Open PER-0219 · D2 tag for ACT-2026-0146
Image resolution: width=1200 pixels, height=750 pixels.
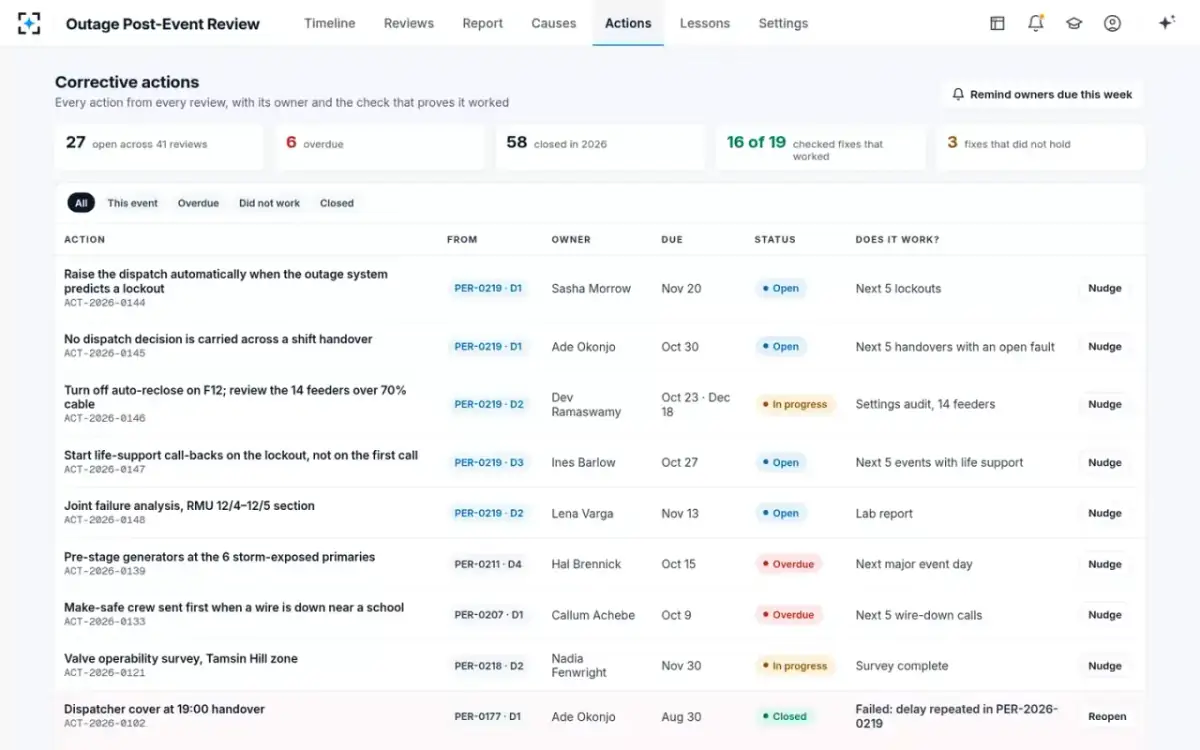(x=488, y=404)
